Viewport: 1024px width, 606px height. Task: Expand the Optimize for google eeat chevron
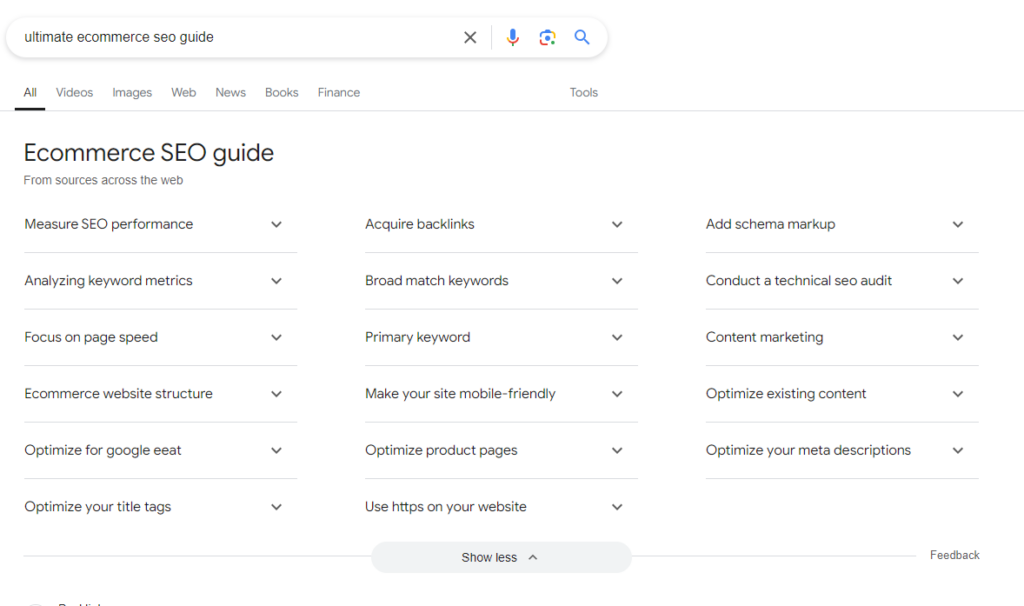(x=276, y=451)
